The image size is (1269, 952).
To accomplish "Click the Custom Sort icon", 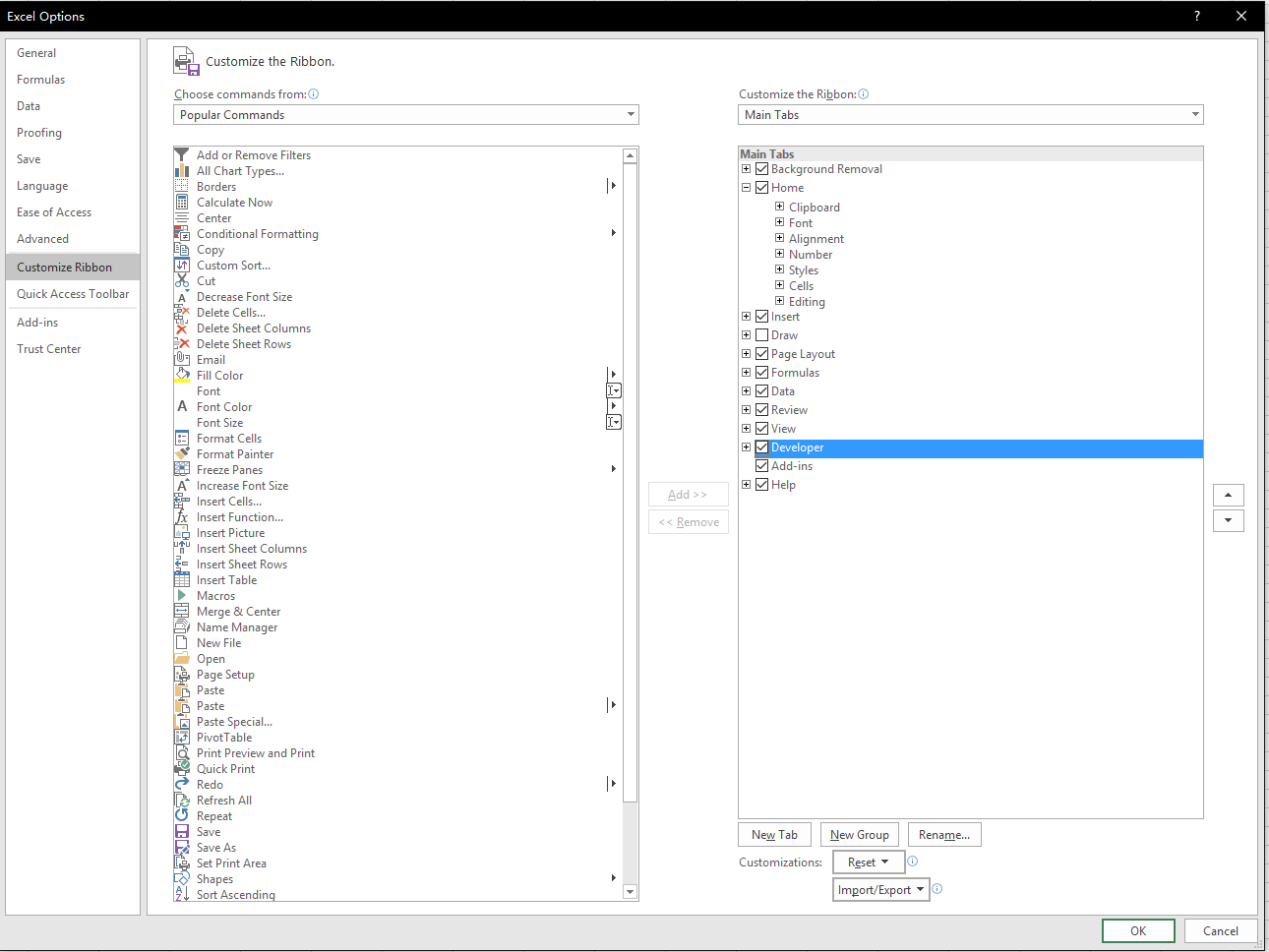I will [x=182, y=266].
